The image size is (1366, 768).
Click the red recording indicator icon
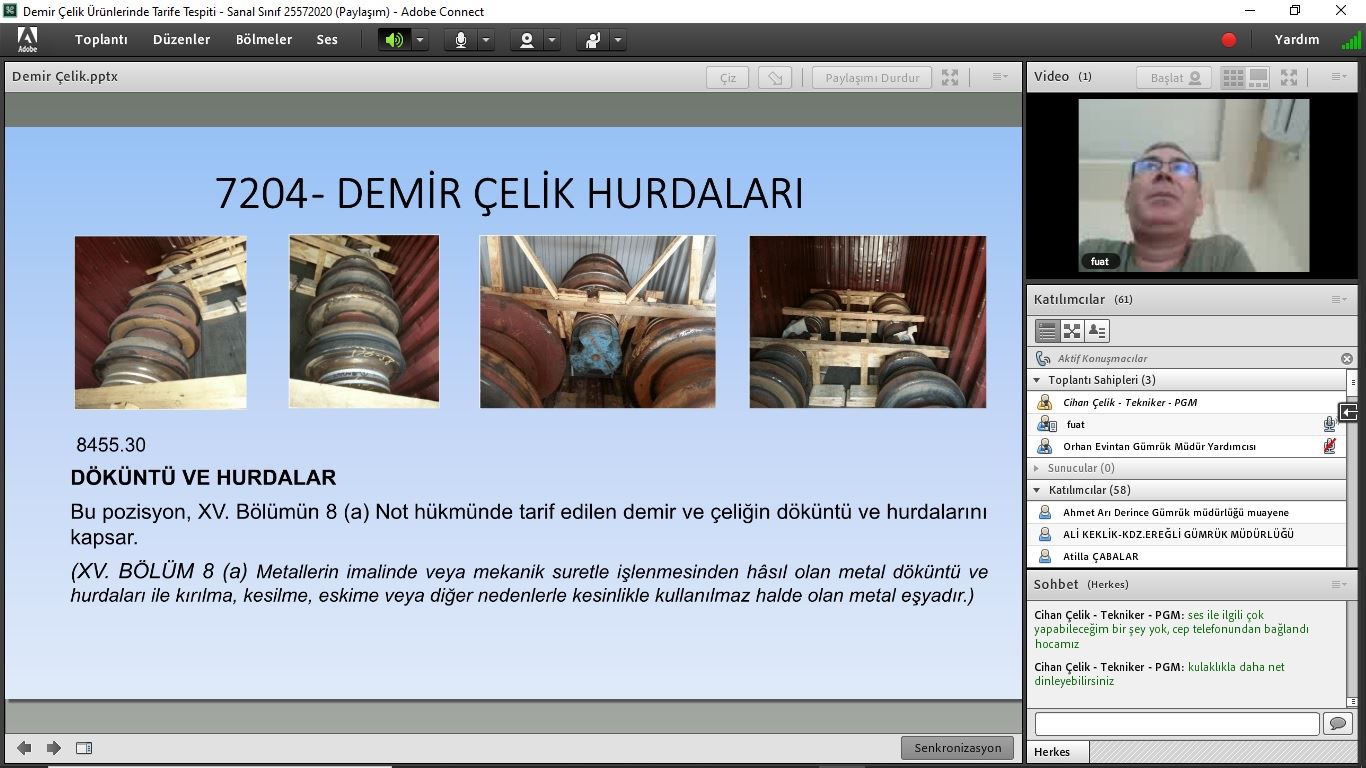[1229, 40]
